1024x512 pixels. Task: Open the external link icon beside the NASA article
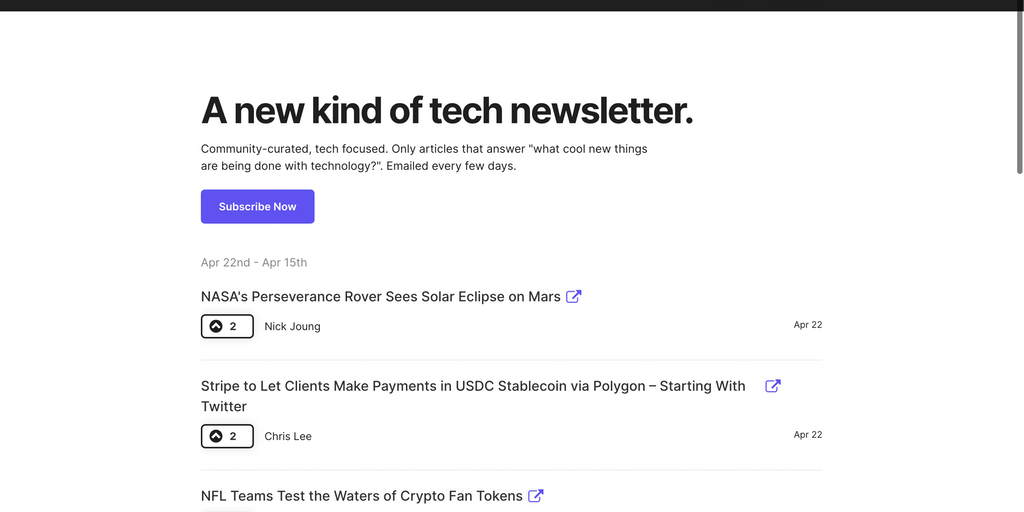pyautogui.click(x=574, y=297)
